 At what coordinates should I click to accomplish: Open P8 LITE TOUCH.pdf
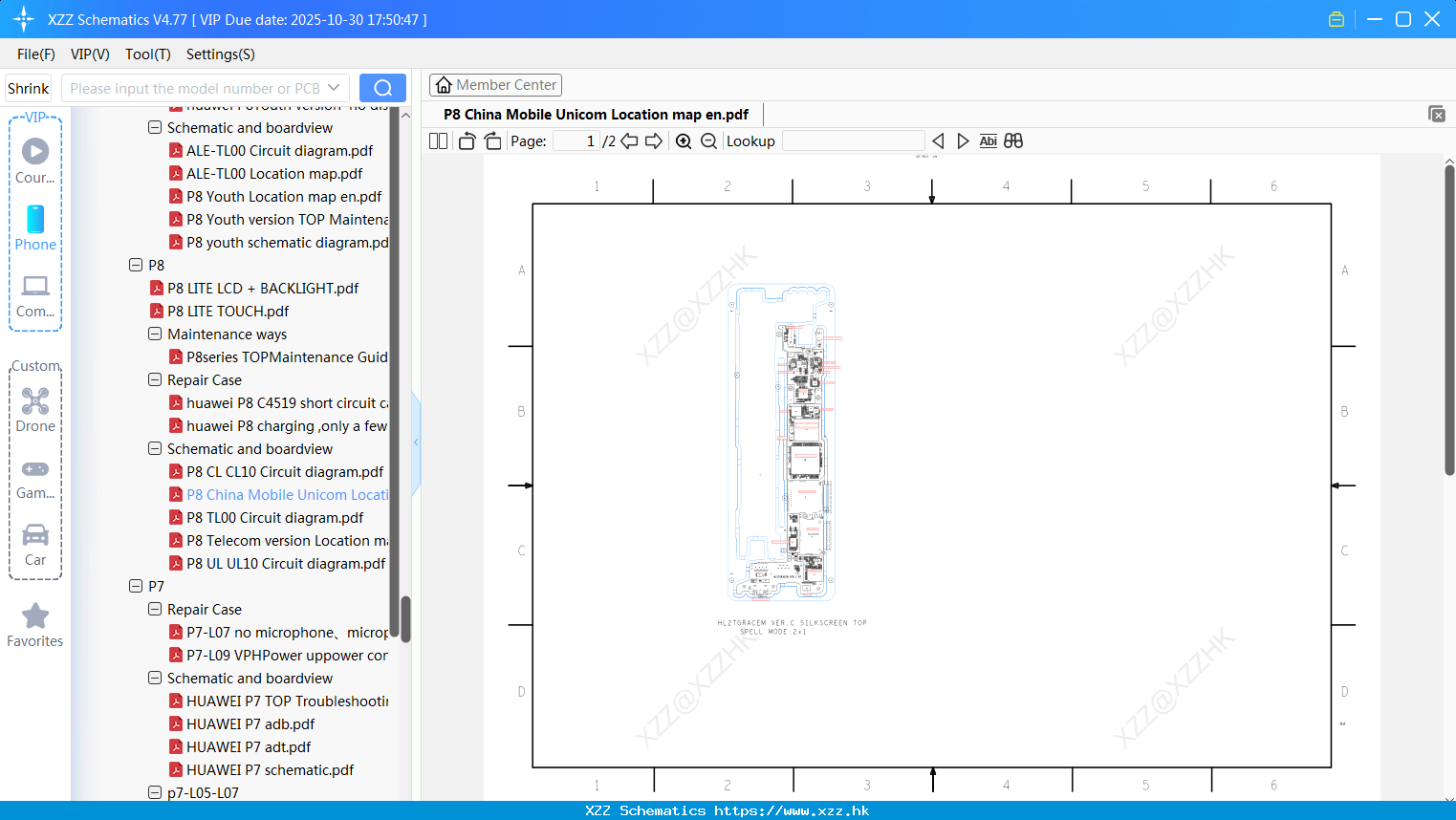pyautogui.click(x=228, y=311)
